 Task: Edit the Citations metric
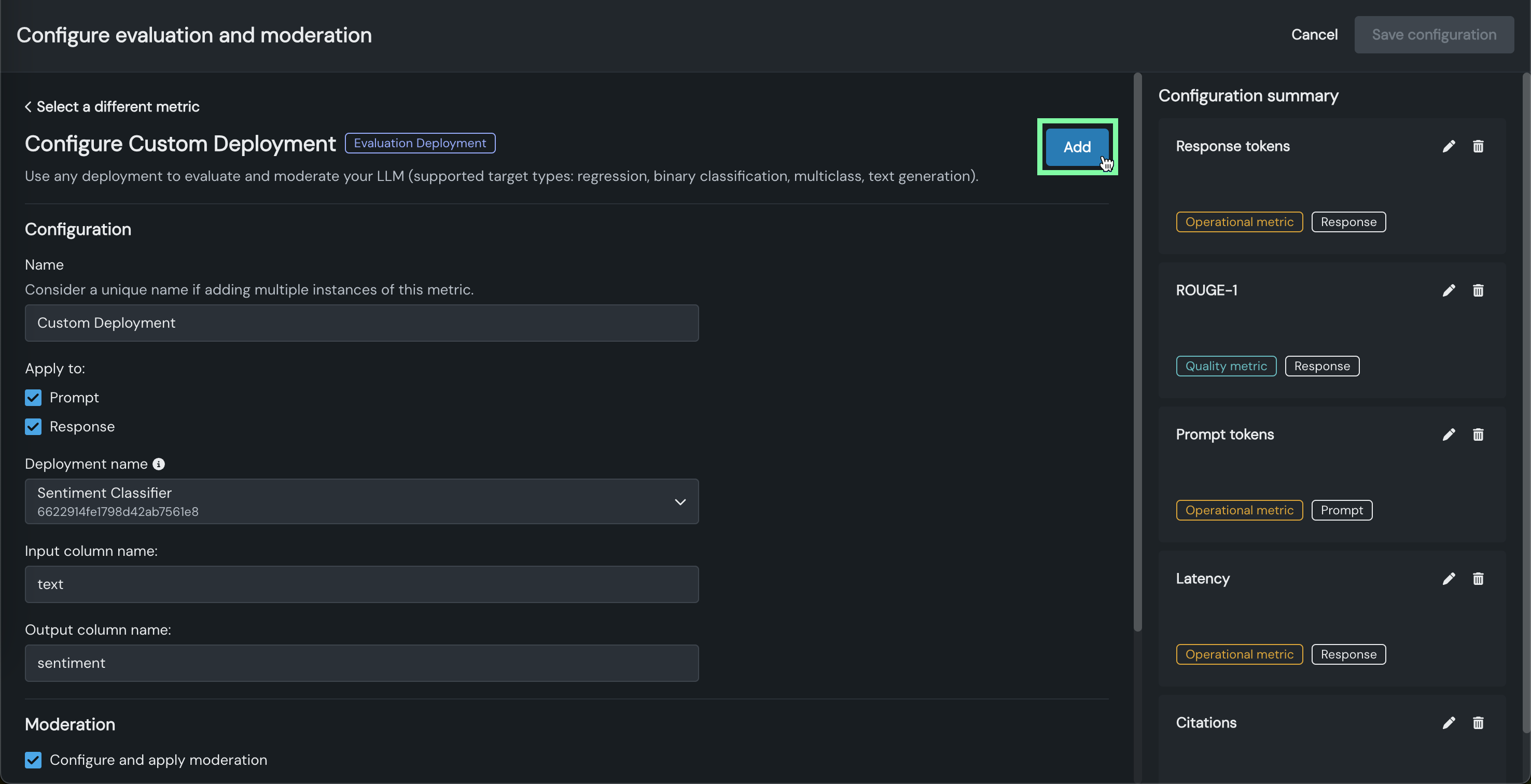1449,722
